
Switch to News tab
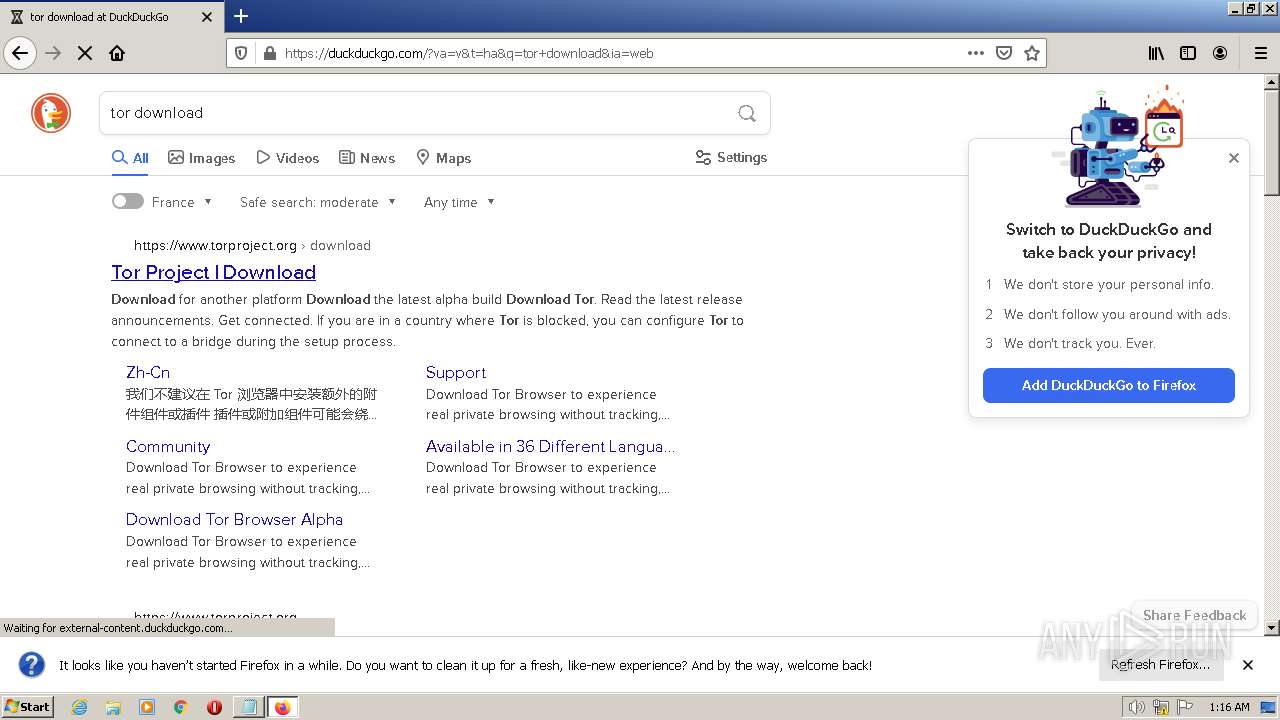(x=367, y=158)
